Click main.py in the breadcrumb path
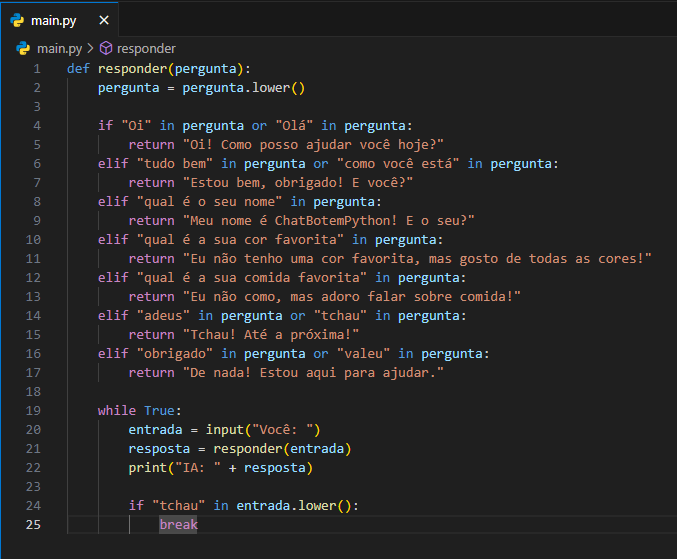 click(x=60, y=49)
